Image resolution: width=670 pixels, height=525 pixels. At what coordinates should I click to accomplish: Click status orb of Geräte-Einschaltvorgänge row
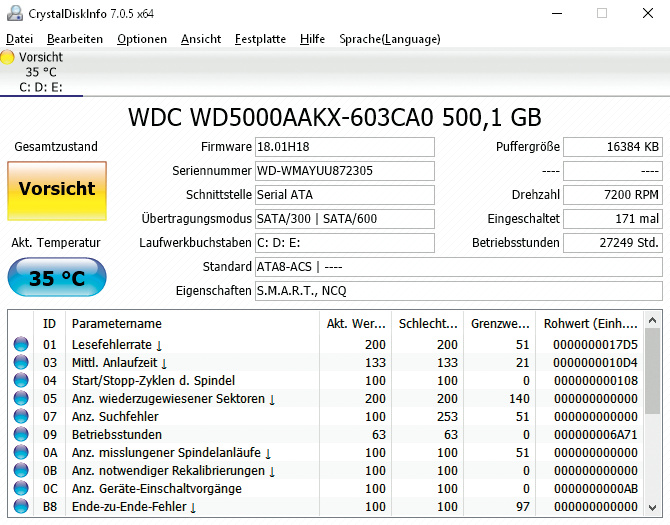[21, 488]
